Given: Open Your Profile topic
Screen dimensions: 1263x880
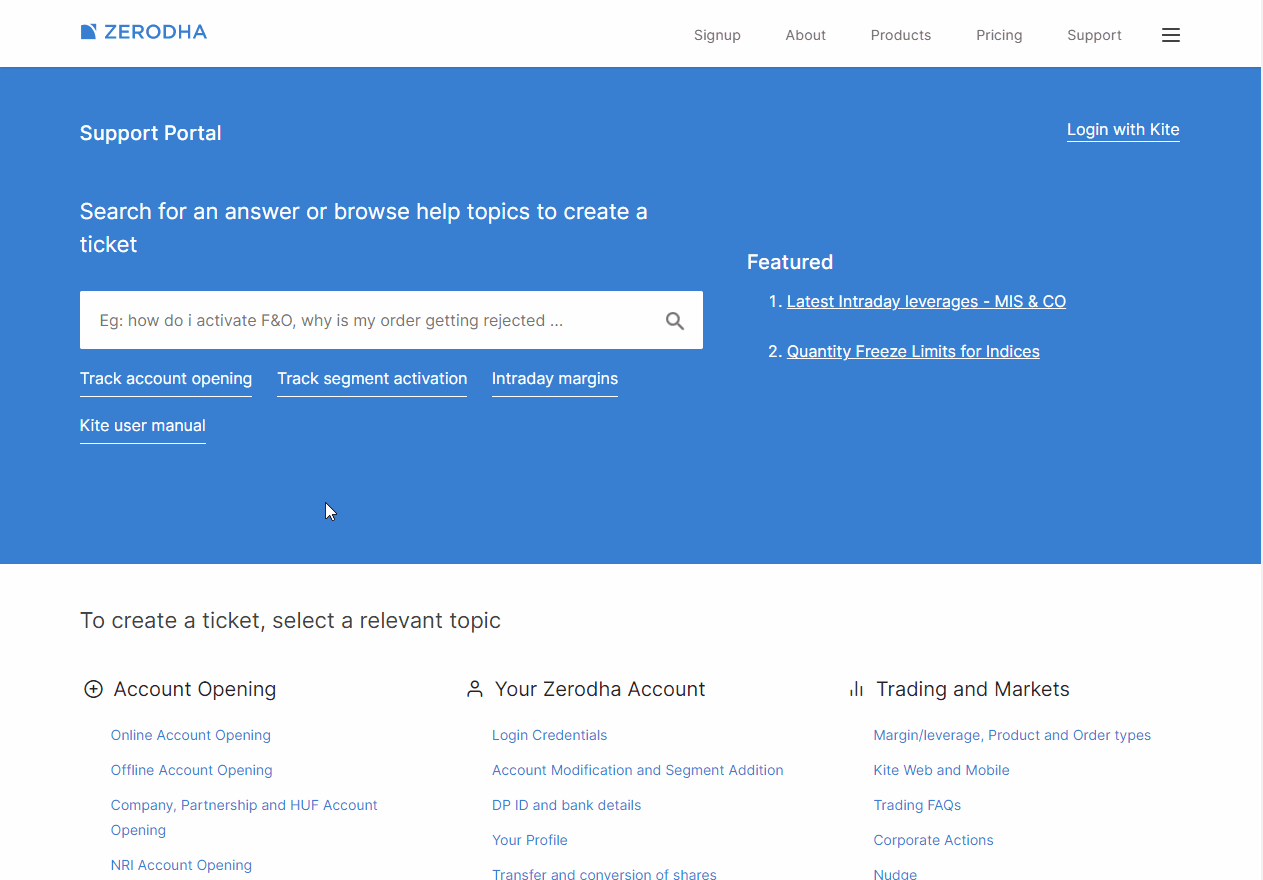Looking at the screenshot, I should coord(530,840).
